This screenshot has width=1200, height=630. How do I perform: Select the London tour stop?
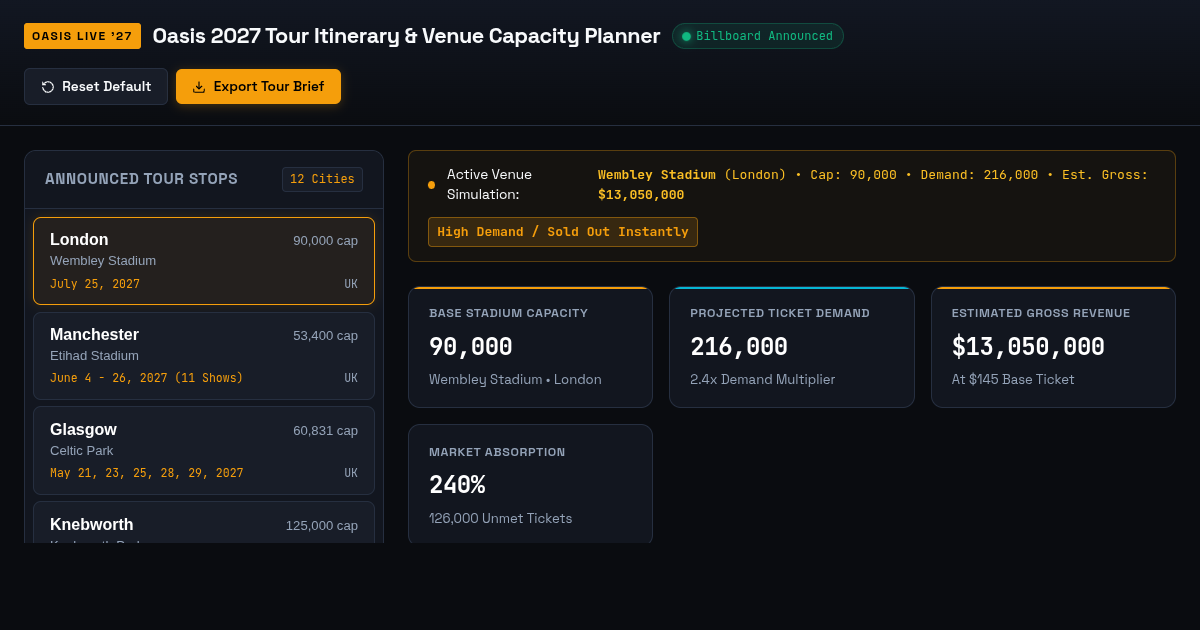point(204,261)
